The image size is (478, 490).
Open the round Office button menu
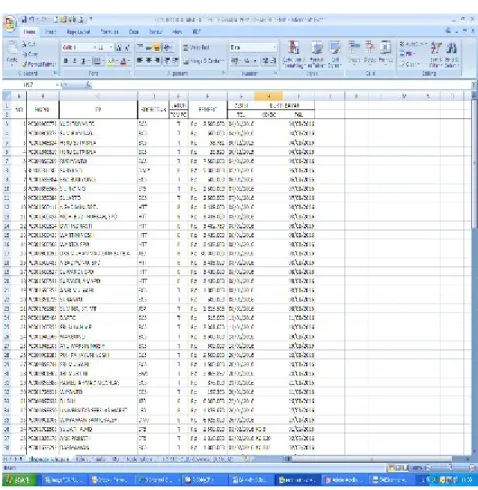point(10,23)
